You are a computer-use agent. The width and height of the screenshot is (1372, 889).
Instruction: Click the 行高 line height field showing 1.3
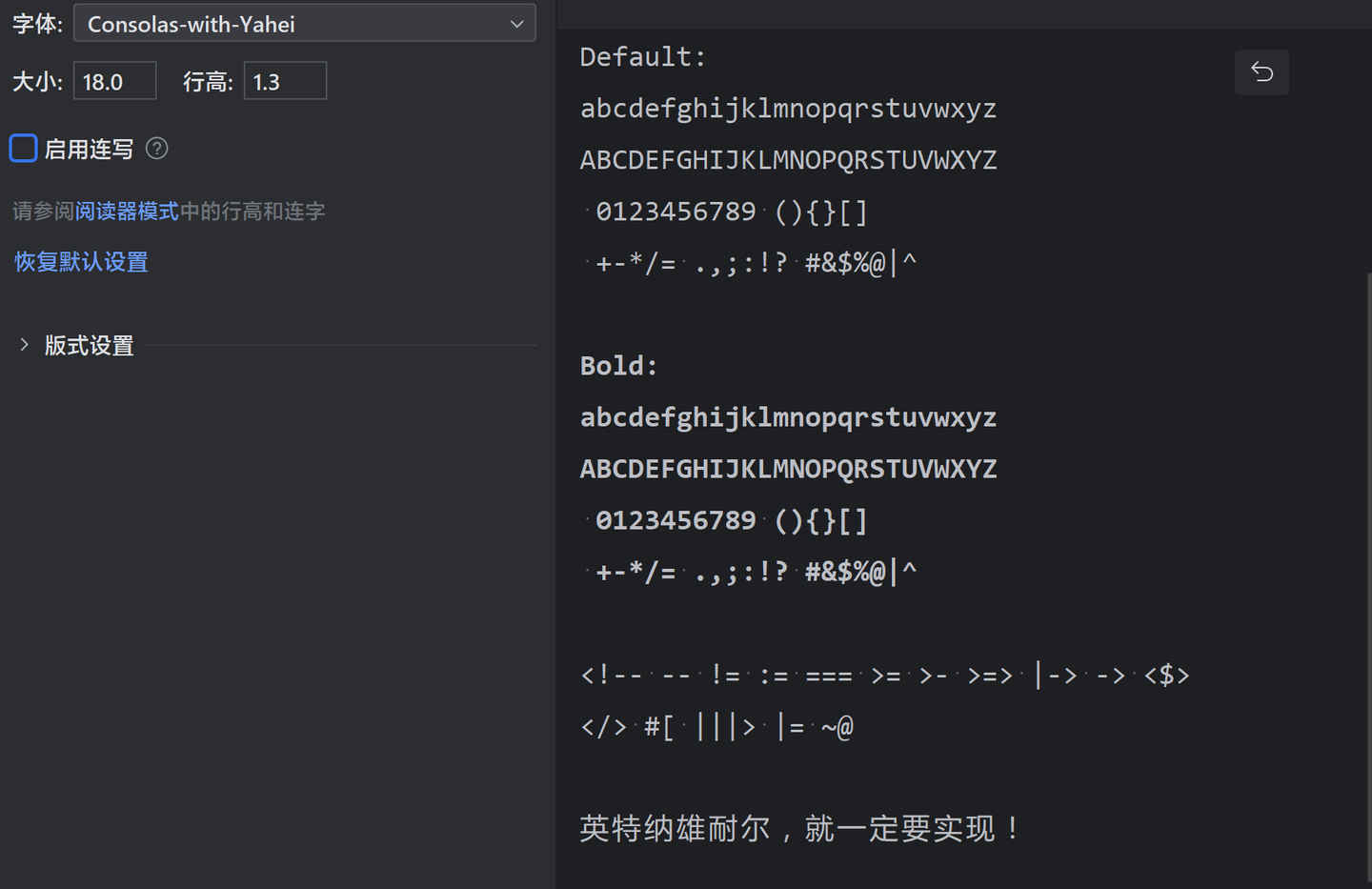pos(285,81)
